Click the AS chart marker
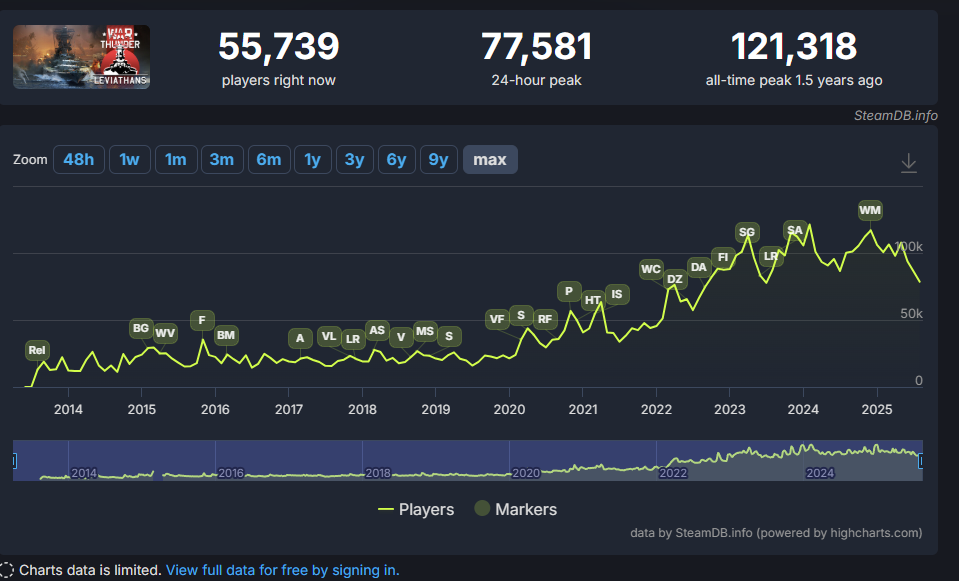This screenshot has height=581, width=959. click(377, 331)
